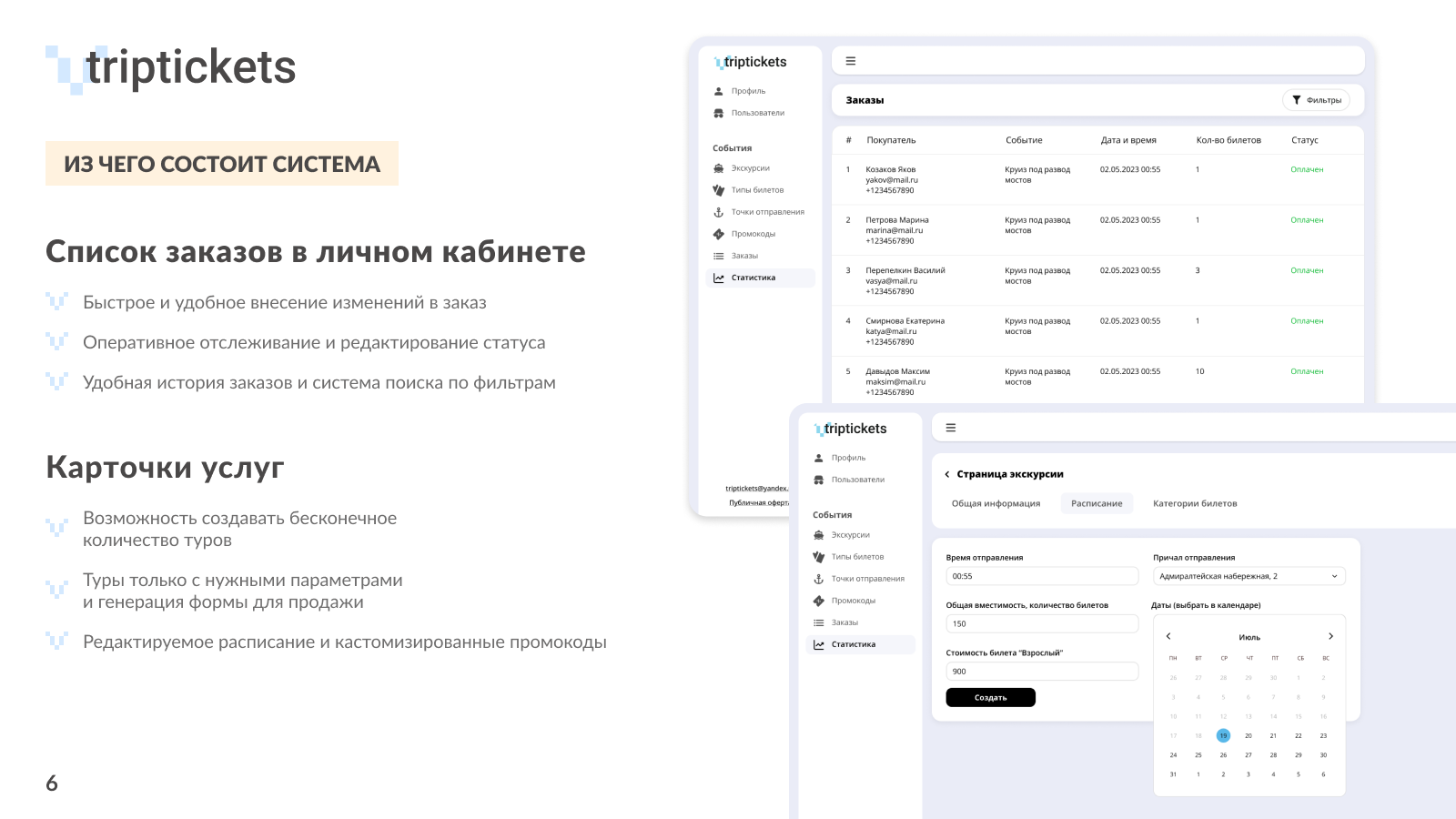Click the Filters funnel button

pos(1316,100)
